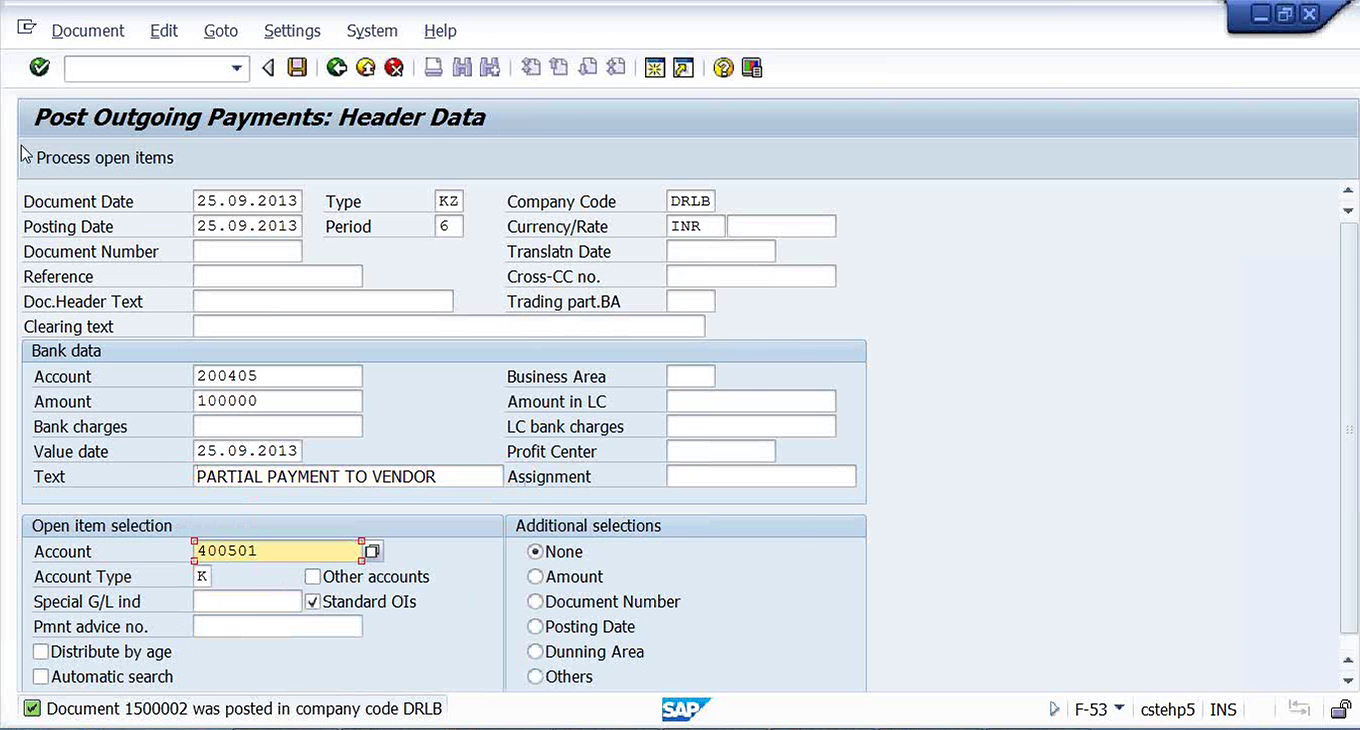Click the Doc.Header Text field
The image size is (1360, 730).
pyautogui.click(x=323, y=301)
